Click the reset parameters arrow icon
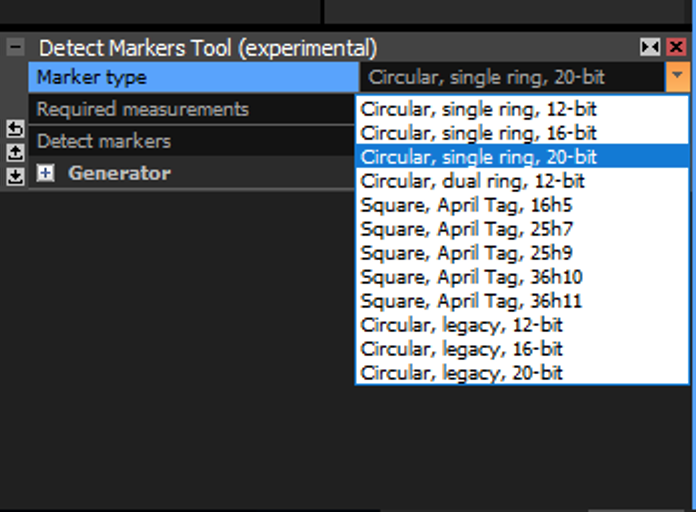696x512 pixels. click(14, 128)
